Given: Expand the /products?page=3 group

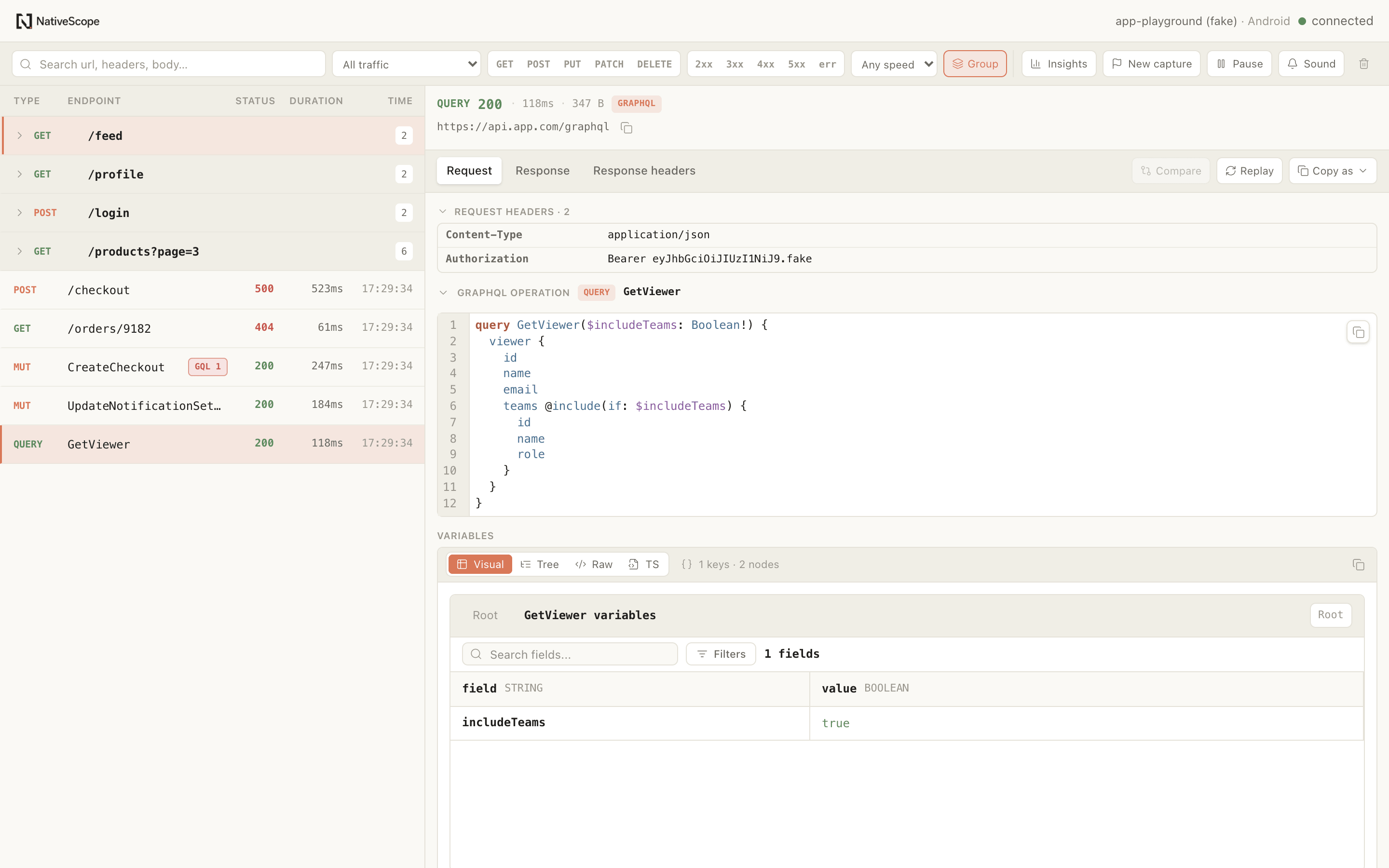Looking at the screenshot, I should [19, 251].
